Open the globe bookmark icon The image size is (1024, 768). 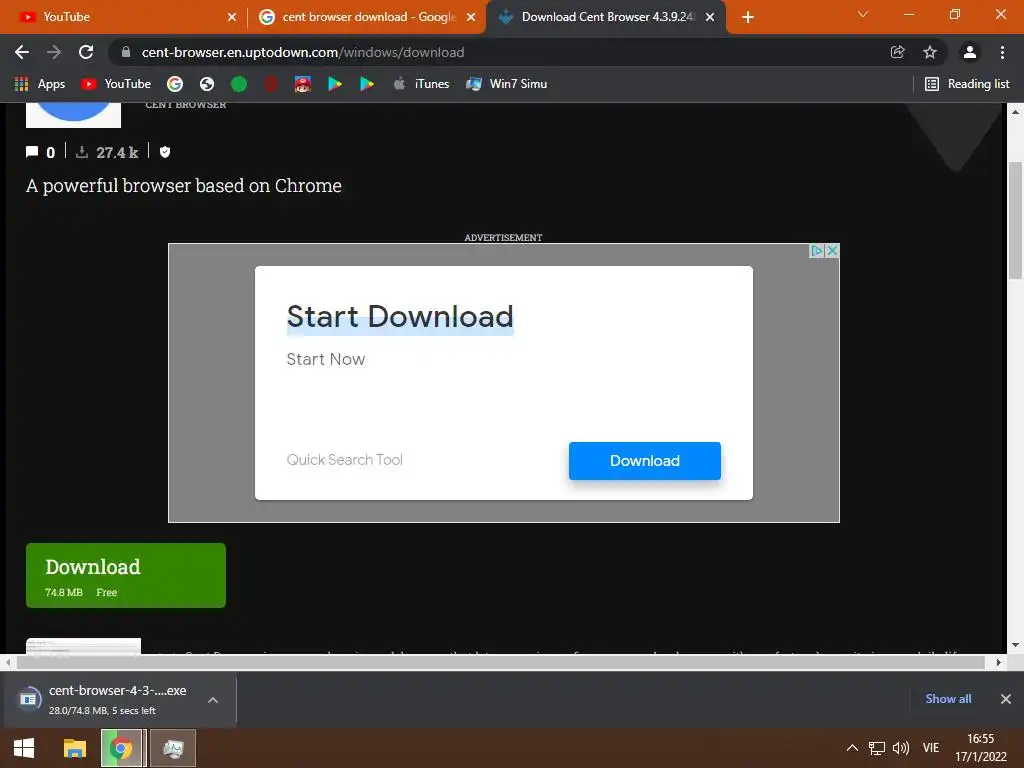[207, 84]
